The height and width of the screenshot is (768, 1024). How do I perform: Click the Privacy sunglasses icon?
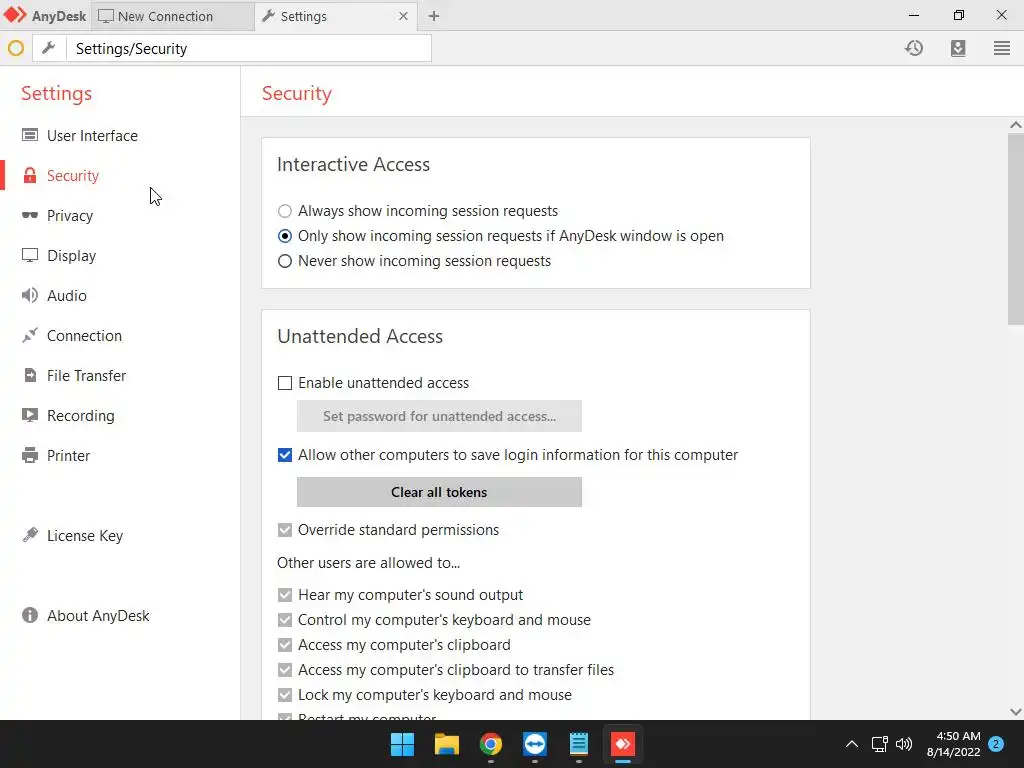30,216
